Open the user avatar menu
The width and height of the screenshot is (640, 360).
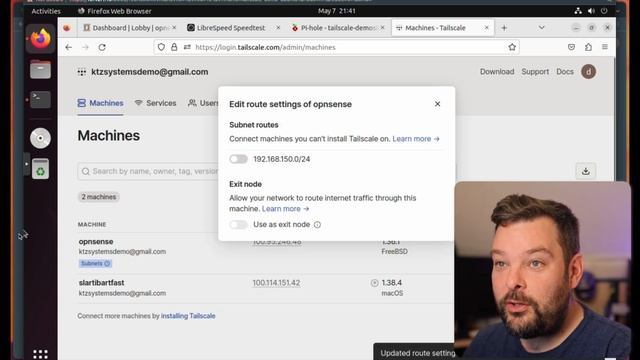point(588,72)
